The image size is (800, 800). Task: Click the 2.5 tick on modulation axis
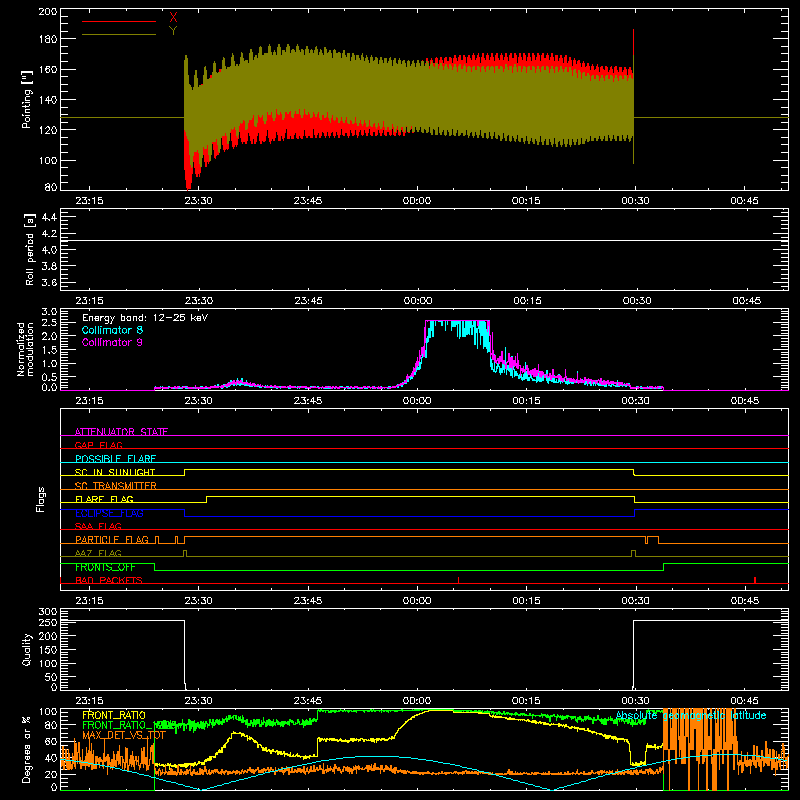click(49, 322)
